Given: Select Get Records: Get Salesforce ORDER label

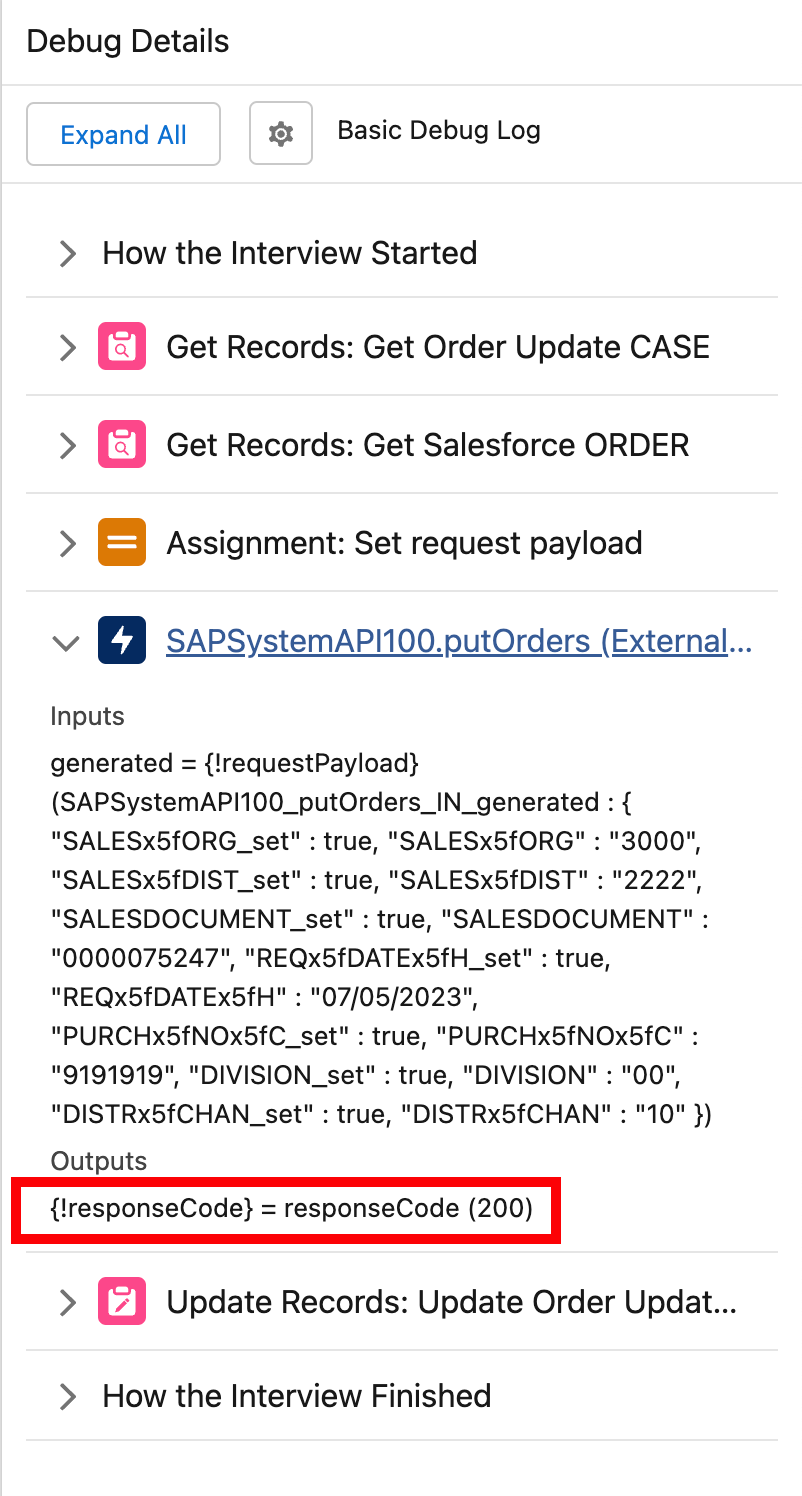Looking at the screenshot, I should tap(428, 445).
